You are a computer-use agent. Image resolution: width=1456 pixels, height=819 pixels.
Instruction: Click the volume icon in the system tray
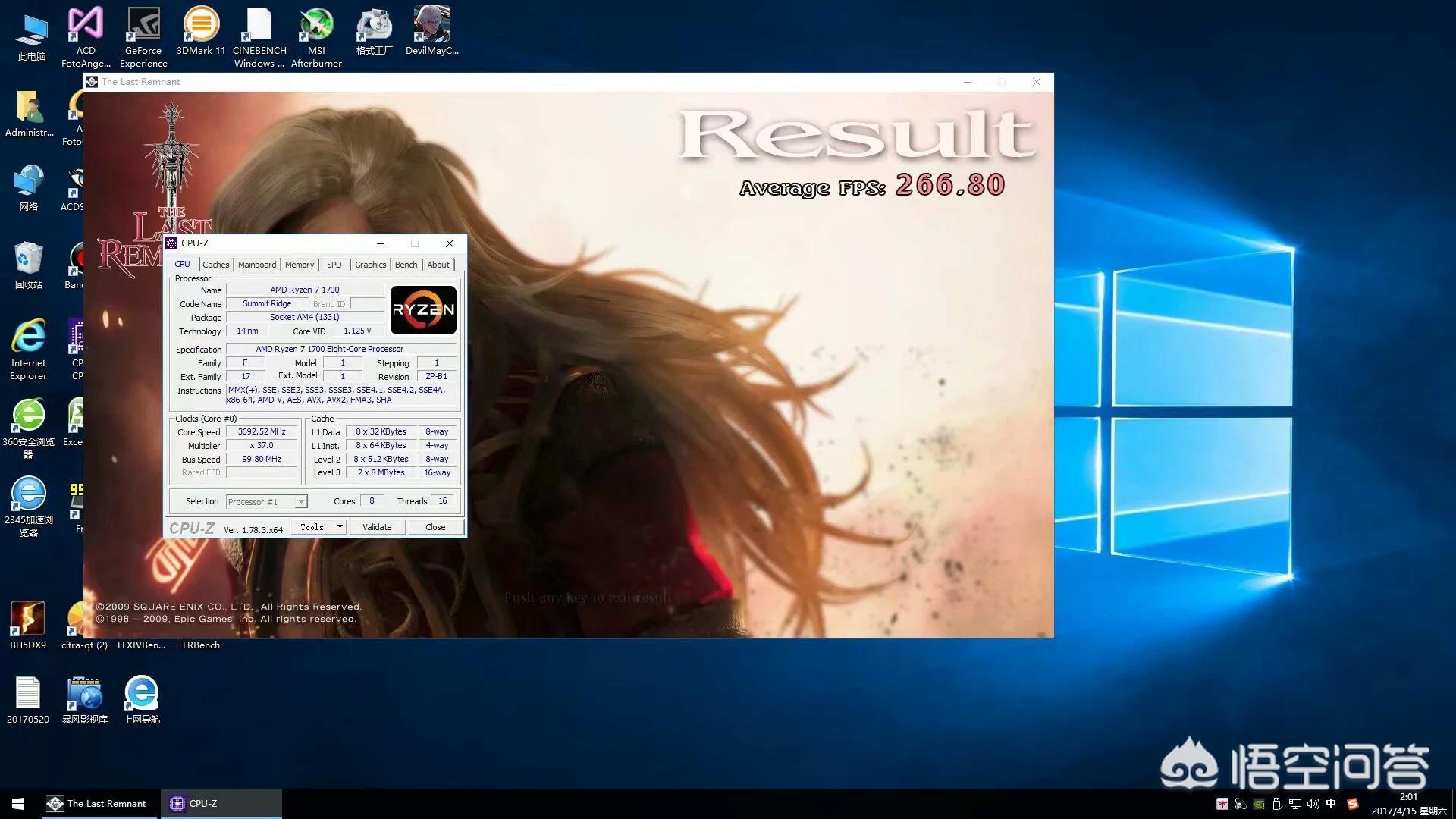tap(1313, 804)
